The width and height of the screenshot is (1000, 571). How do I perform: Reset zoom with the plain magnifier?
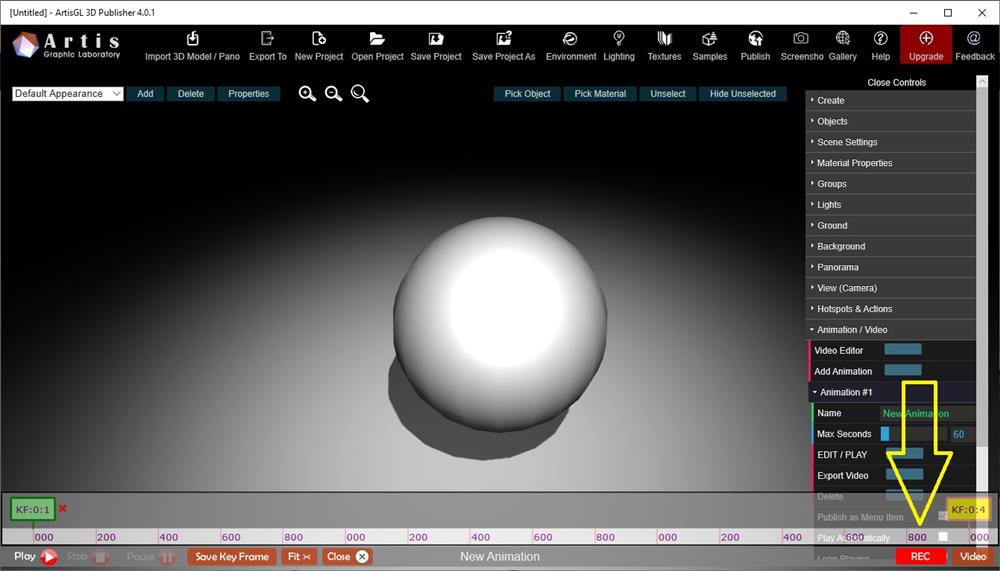(x=360, y=94)
